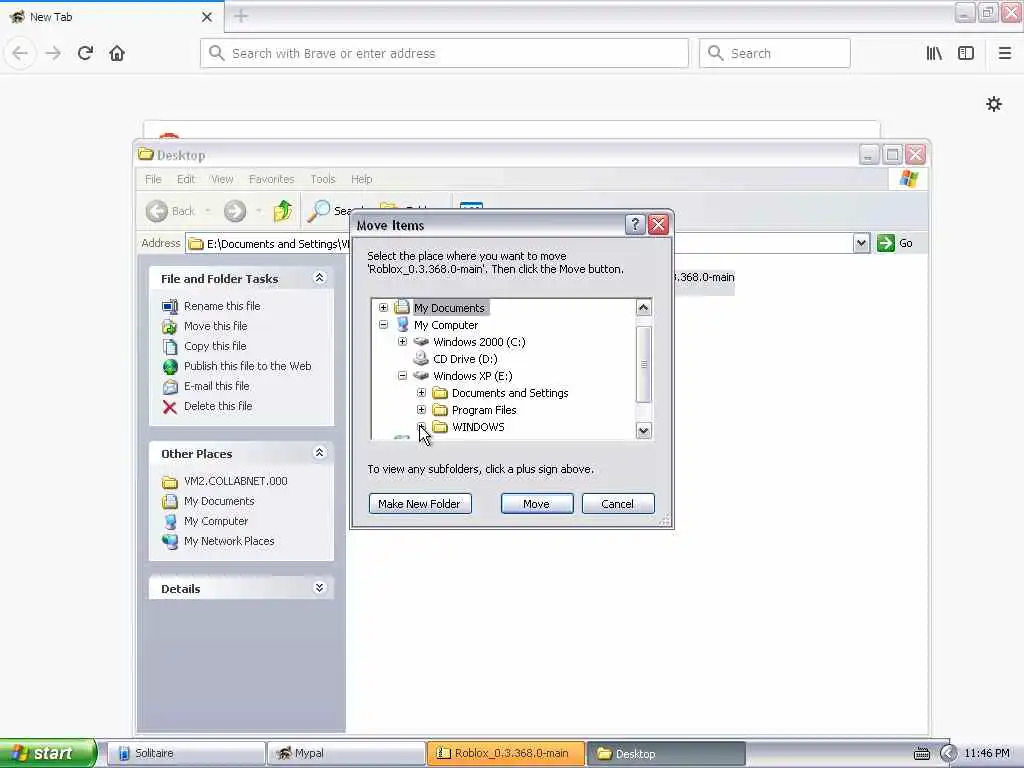
Task: Collapse File and Folder Tasks panel
Action: [319, 278]
